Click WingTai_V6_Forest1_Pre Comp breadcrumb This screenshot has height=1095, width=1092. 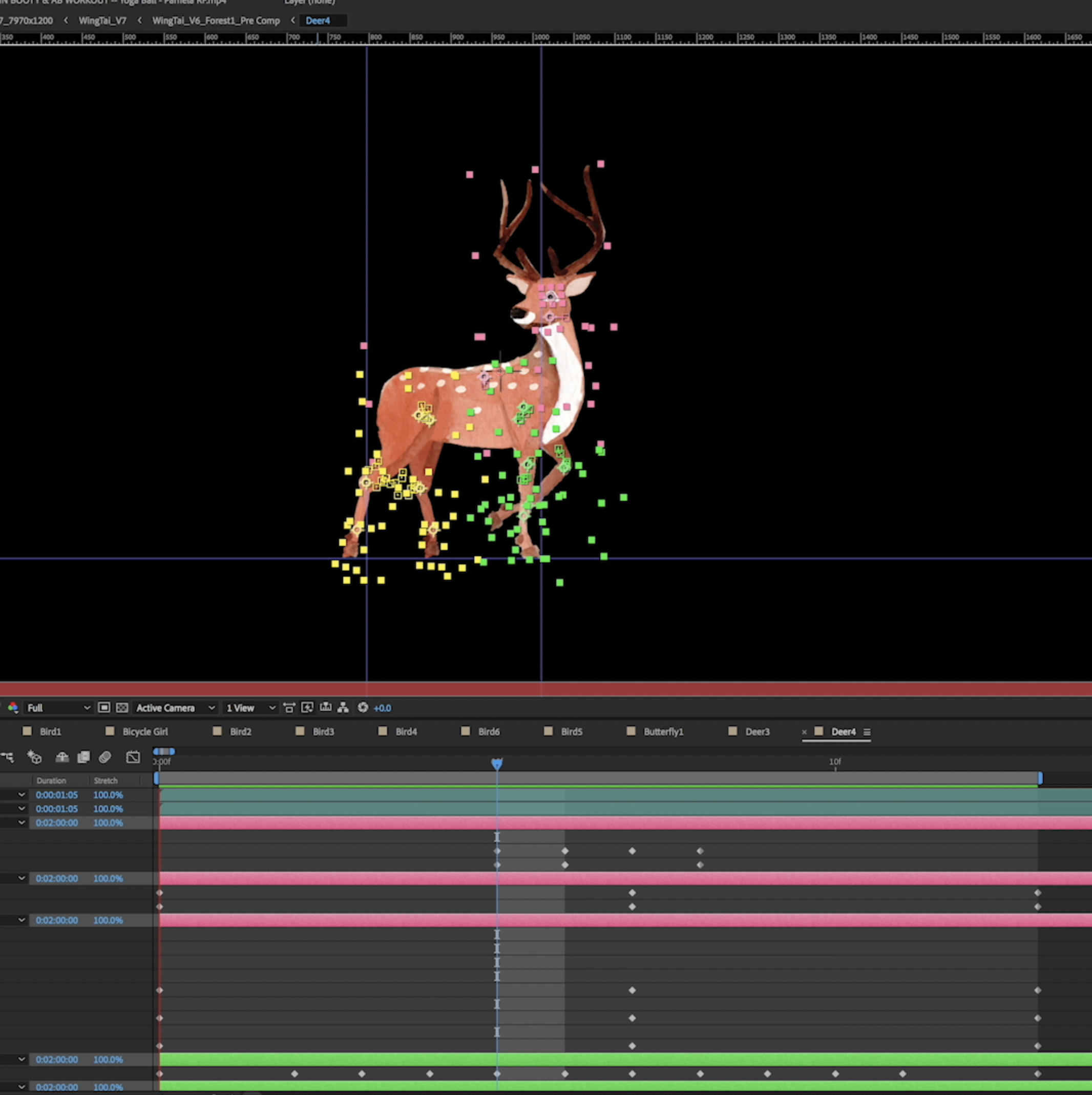point(216,20)
